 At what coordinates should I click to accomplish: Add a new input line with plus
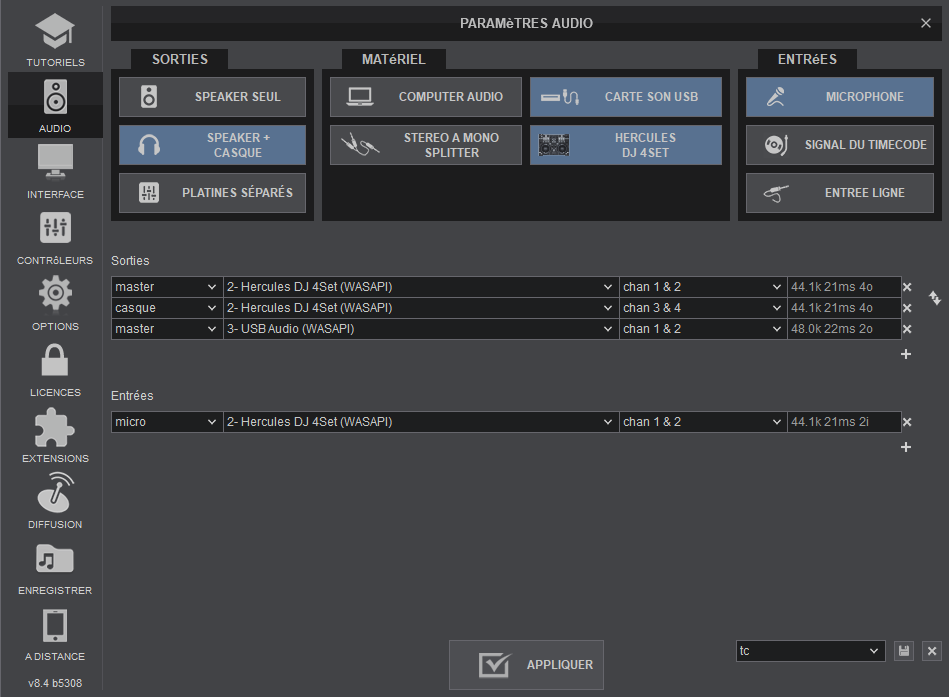(906, 447)
